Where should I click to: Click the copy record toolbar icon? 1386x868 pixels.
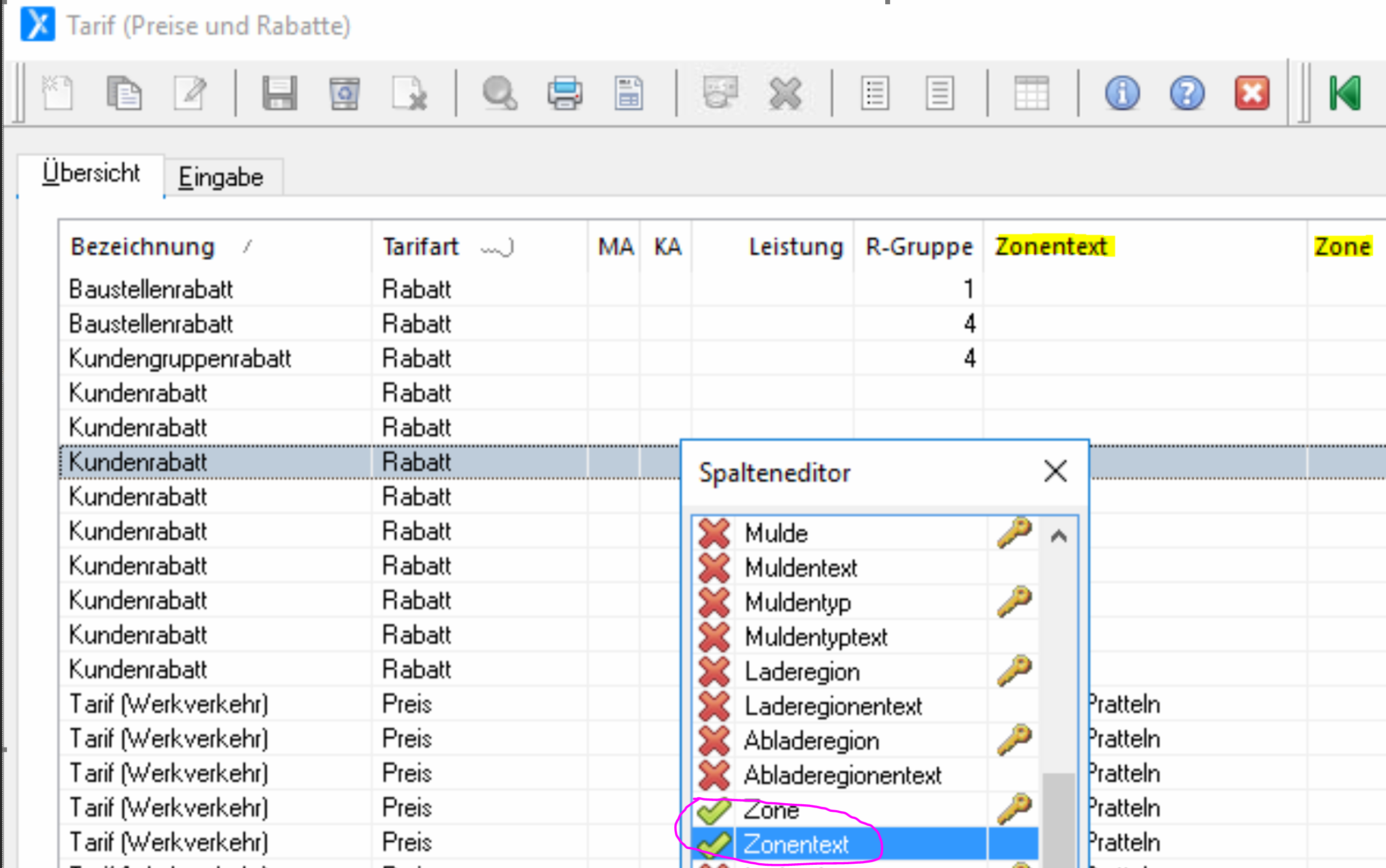tap(123, 93)
